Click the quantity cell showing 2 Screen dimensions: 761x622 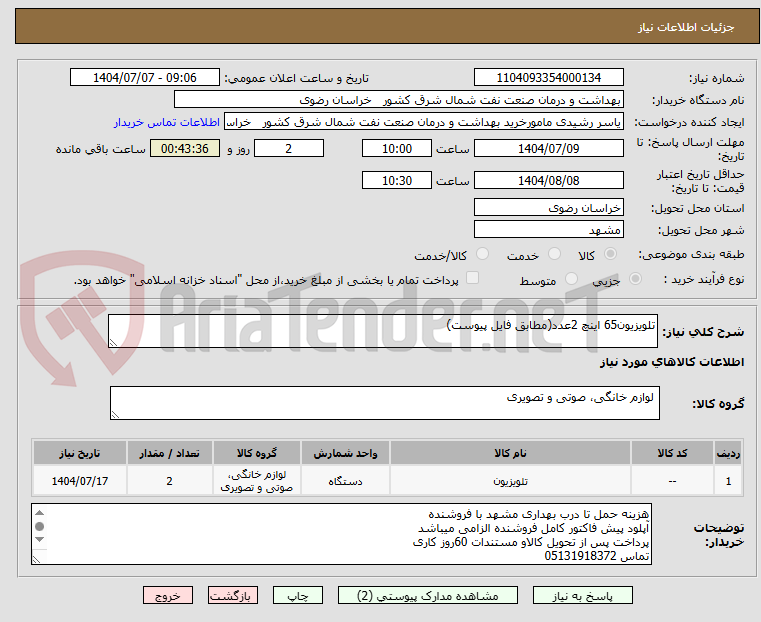(169, 481)
